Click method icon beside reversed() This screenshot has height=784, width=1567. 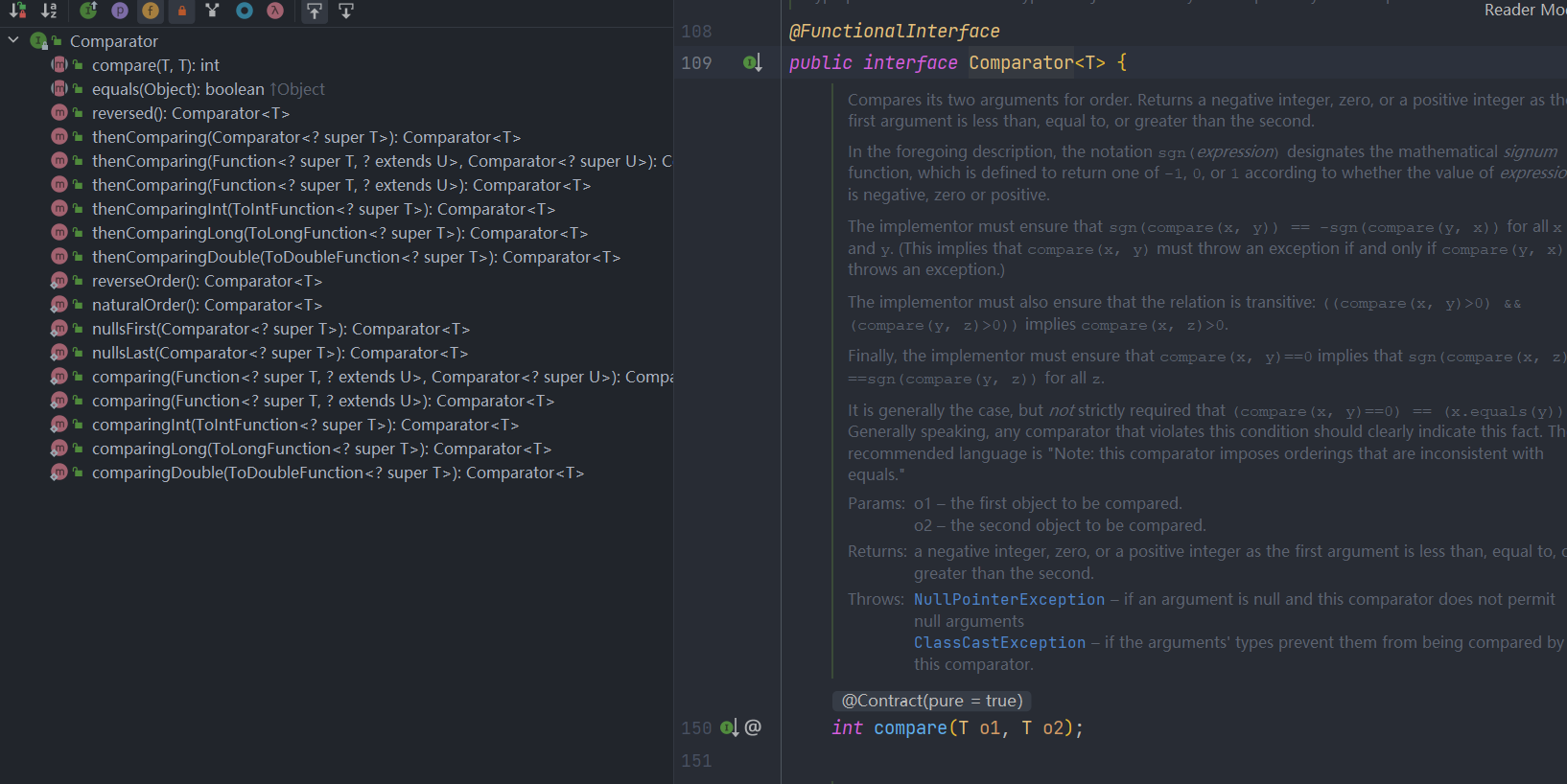59,112
